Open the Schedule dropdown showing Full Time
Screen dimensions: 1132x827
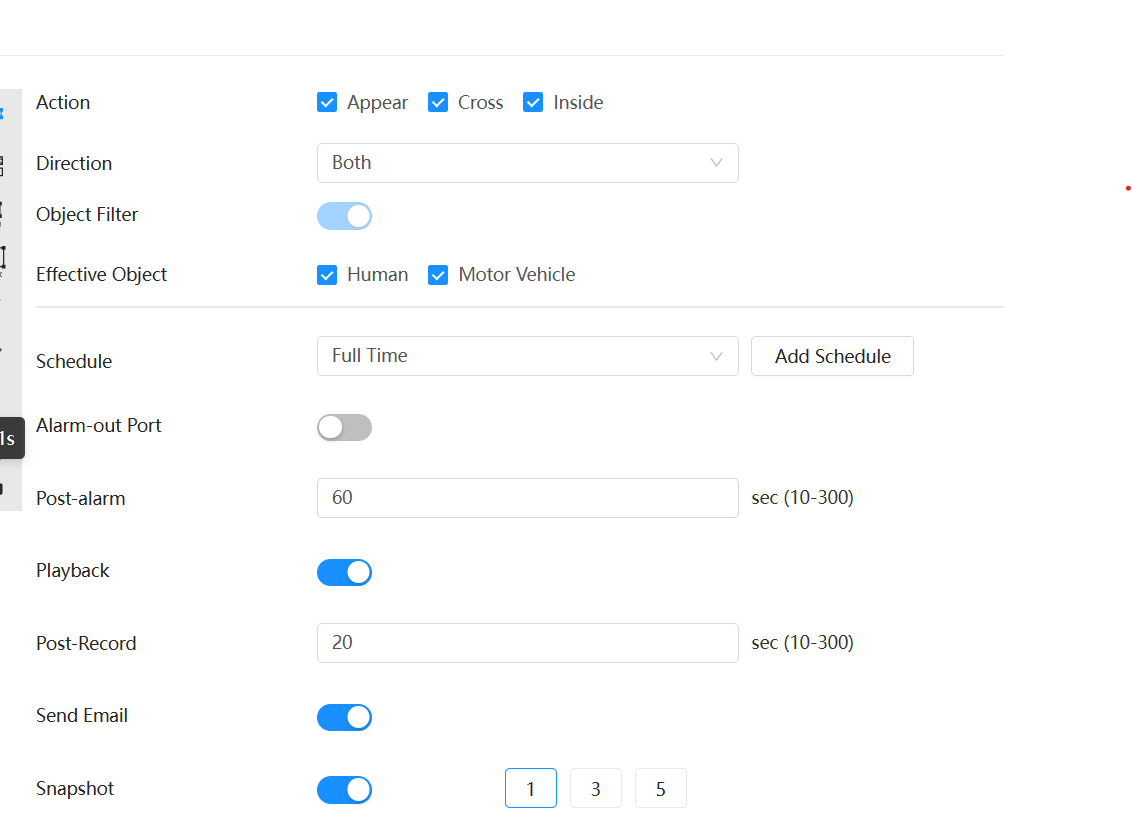tap(528, 356)
